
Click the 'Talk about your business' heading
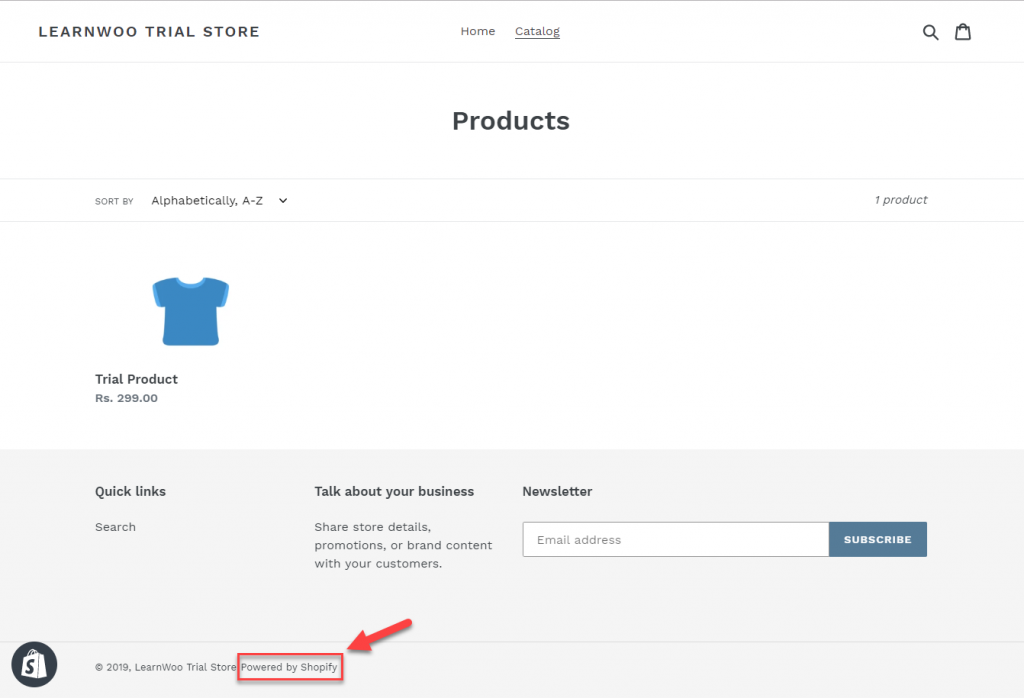[394, 492]
